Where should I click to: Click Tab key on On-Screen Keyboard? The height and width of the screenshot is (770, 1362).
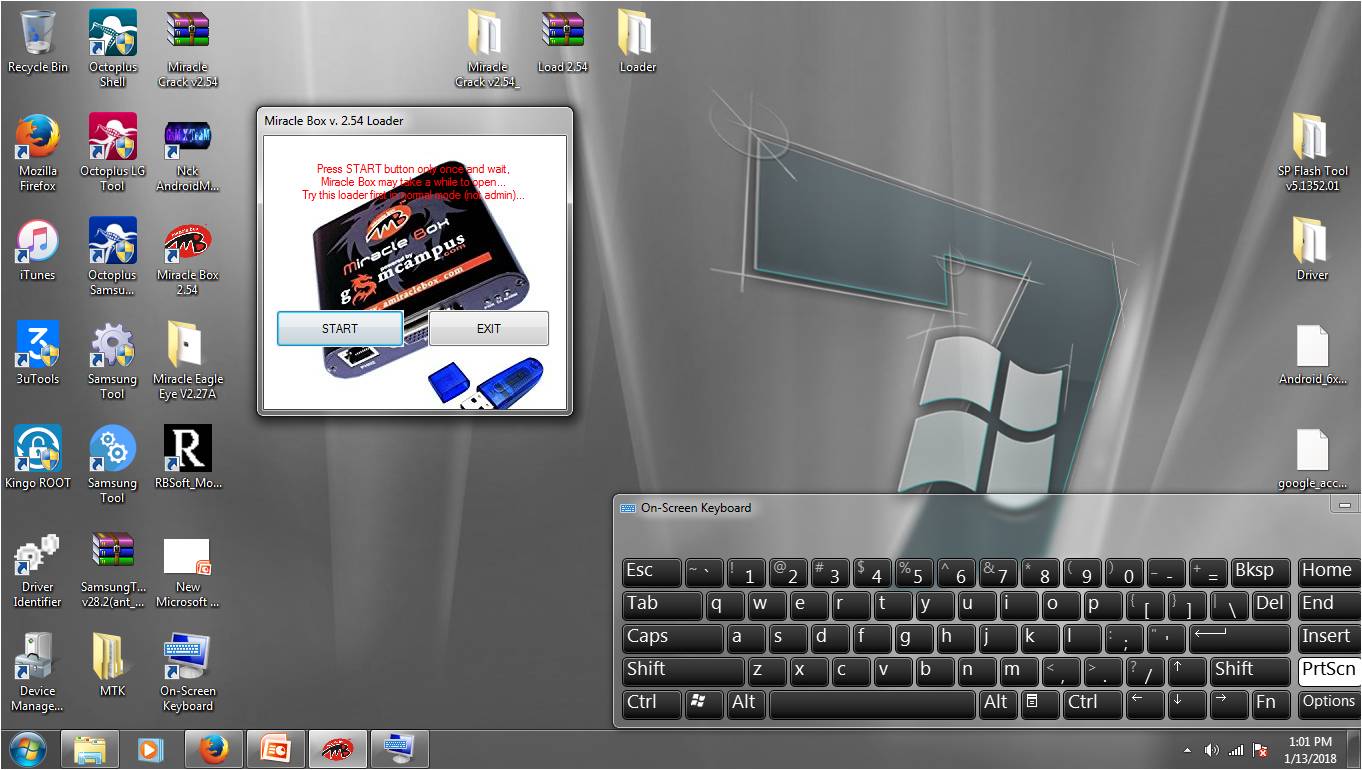click(x=662, y=605)
